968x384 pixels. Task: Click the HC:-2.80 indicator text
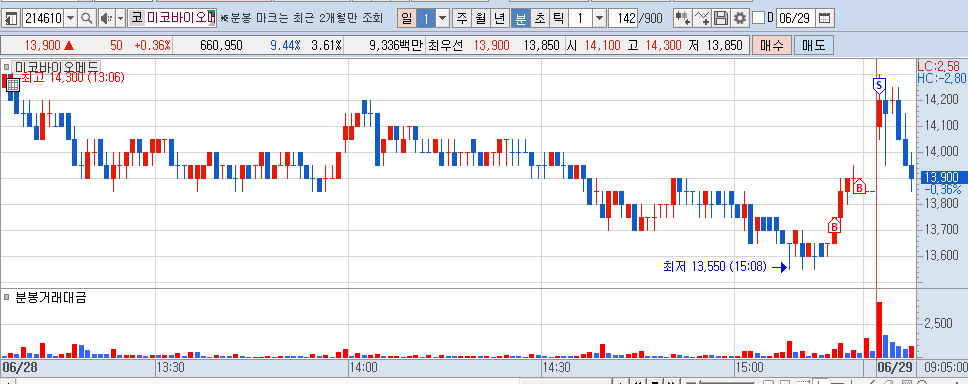tap(942, 78)
